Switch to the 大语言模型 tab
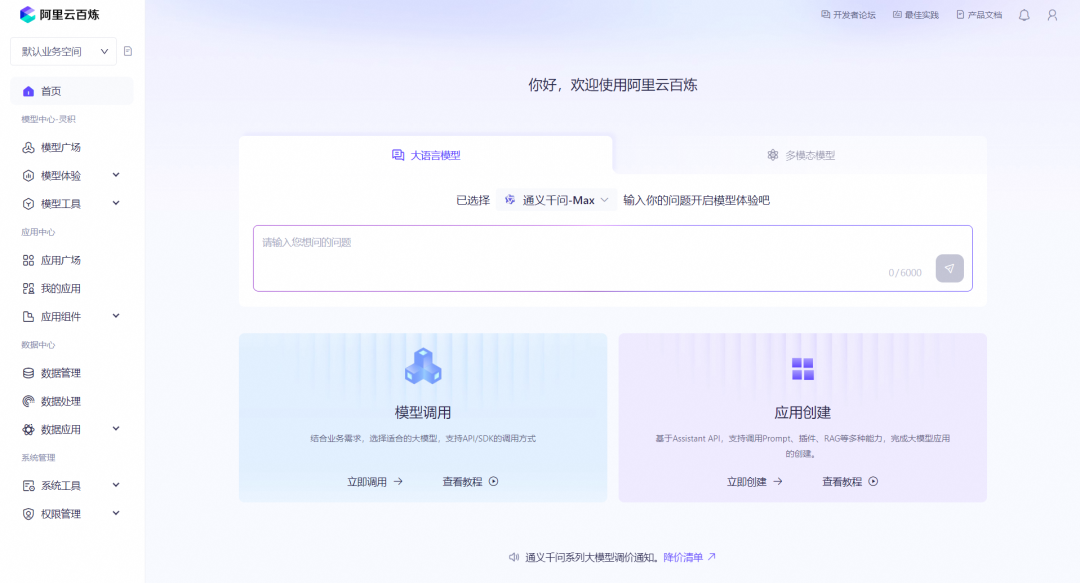This screenshot has width=1080, height=583. [426, 155]
